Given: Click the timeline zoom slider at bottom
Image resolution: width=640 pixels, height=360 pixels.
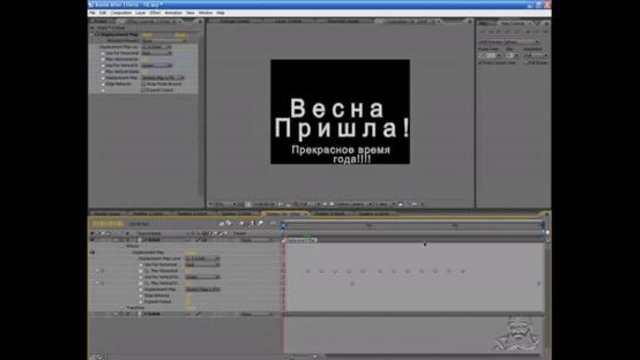Looking at the screenshot, I should [x=303, y=357].
